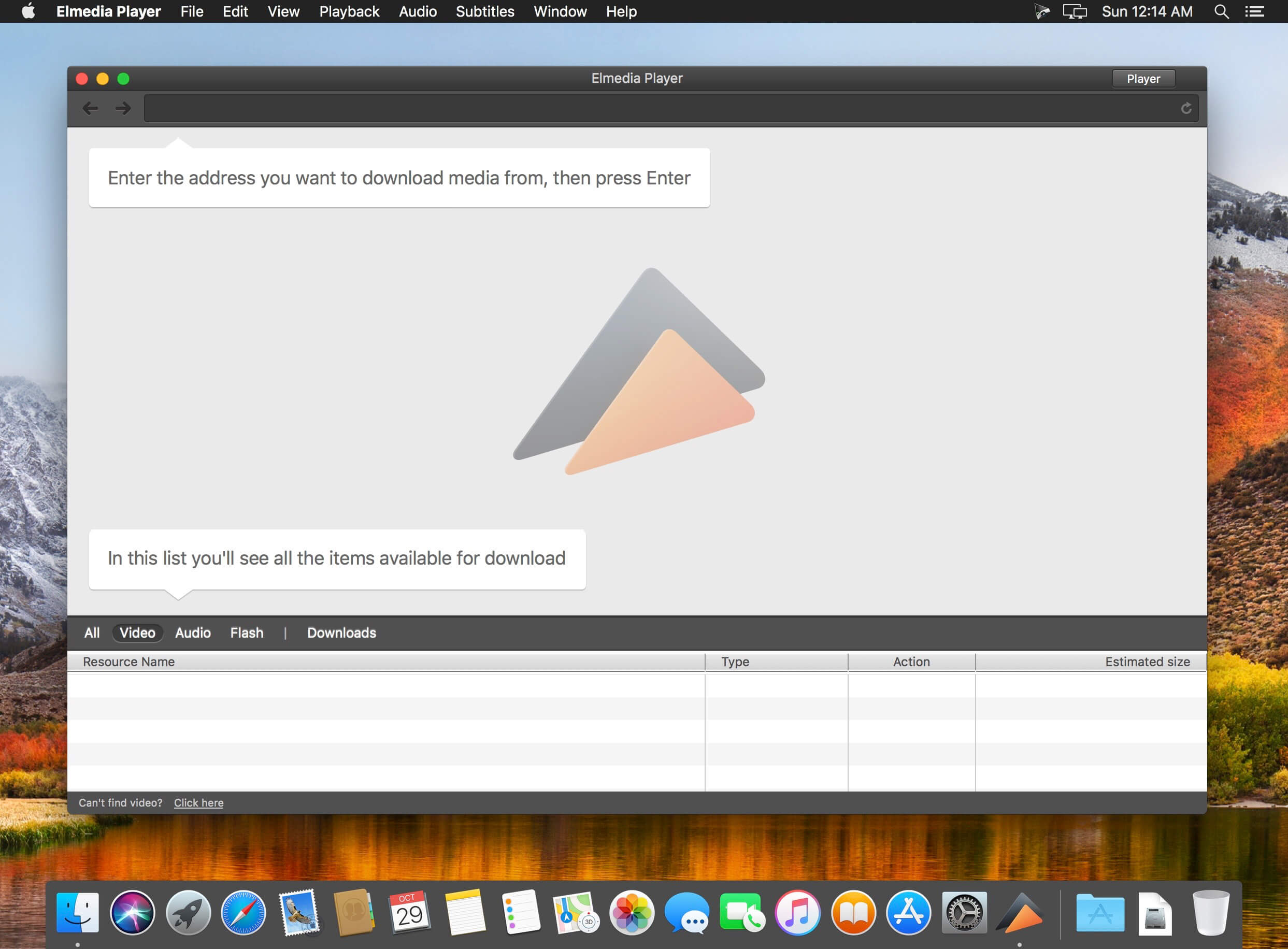Open the Subtitles menu

coord(485,11)
